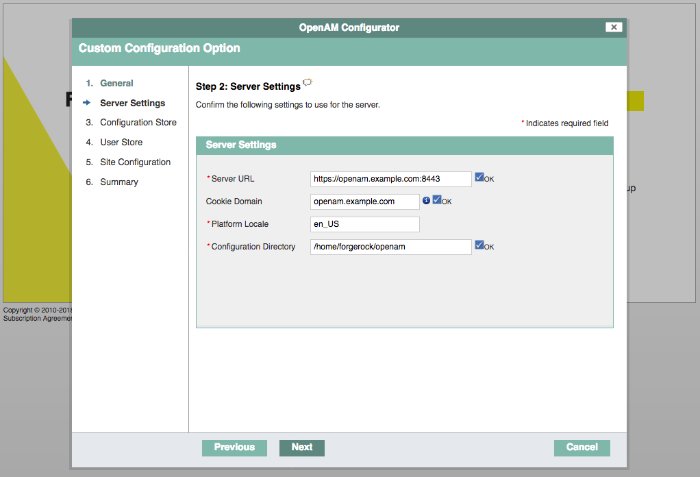Select the Server Settings step
Image resolution: width=700 pixels, height=477 pixels.
coord(133,103)
